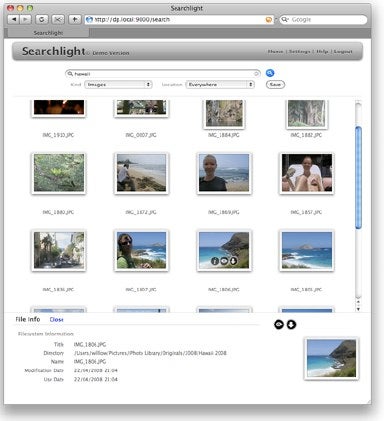
Task: Click the Save search button
Action: point(275,85)
